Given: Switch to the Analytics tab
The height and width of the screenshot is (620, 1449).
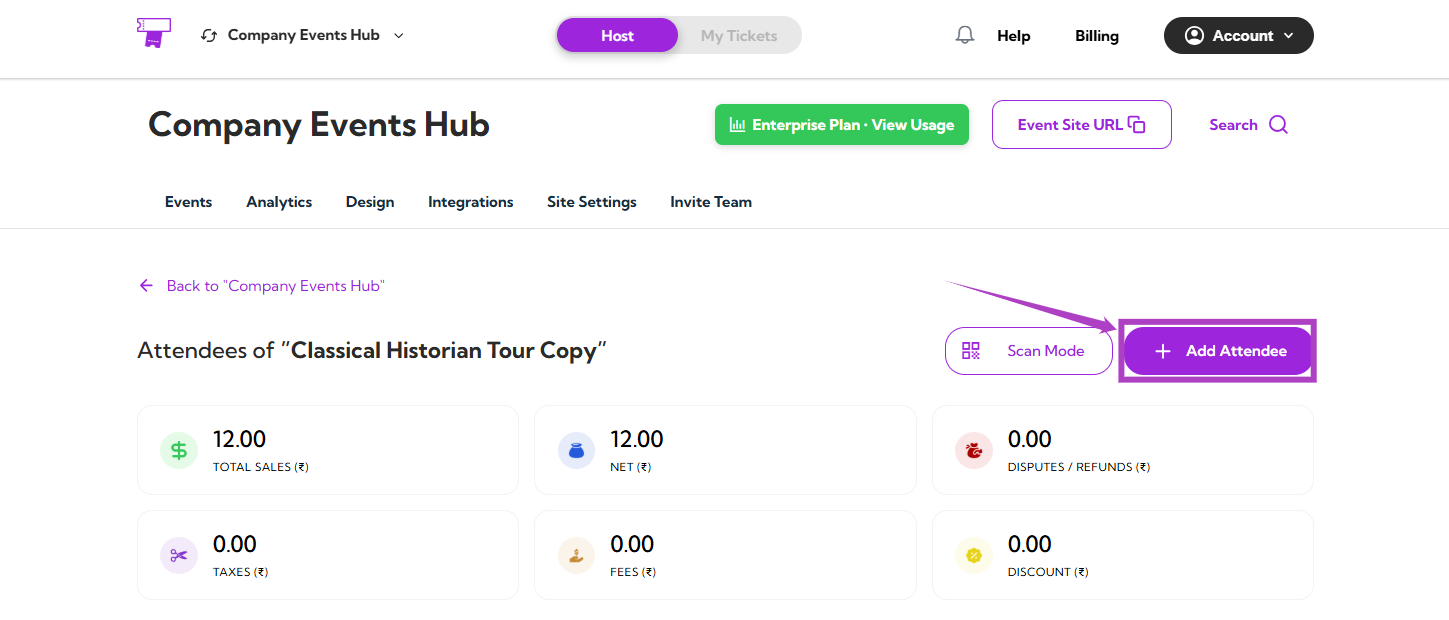Looking at the screenshot, I should 278,201.
